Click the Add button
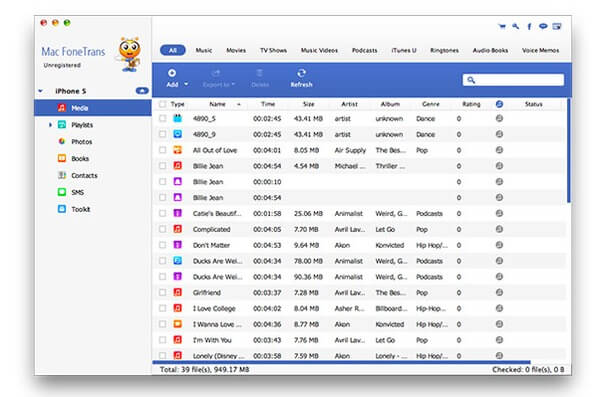The width and height of the screenshot is (600, 397). [172, 78]
